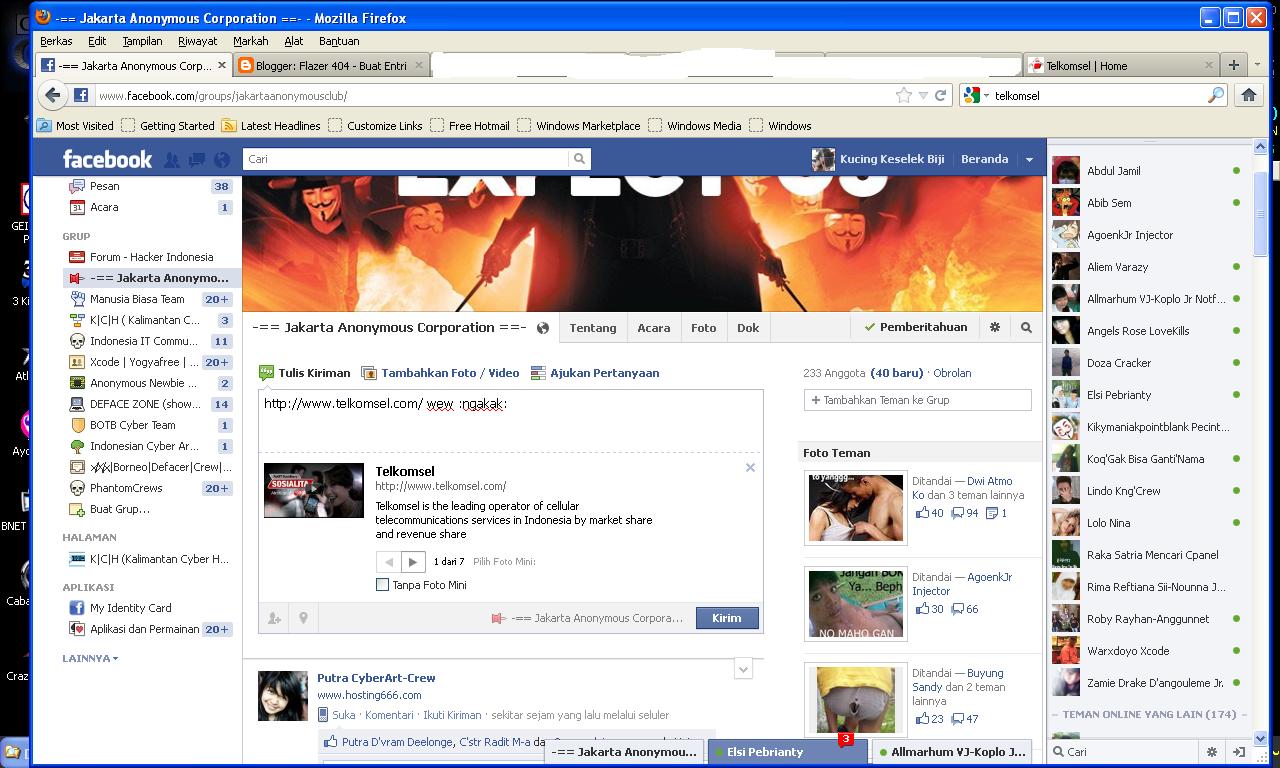Click the Firefox back arrow button
The width and height of the screenshot is (1280, 768).
click(53, 95)
